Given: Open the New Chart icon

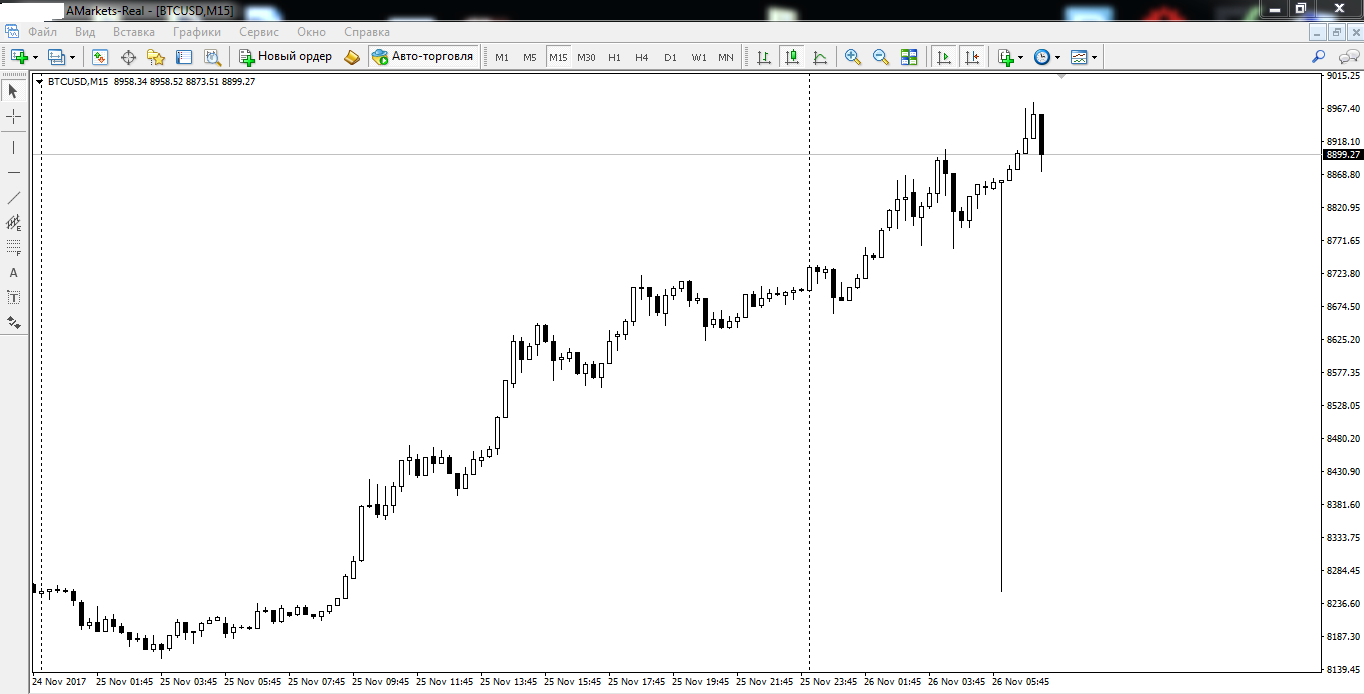Looking at the screenshot, I should tap(20, 57).
